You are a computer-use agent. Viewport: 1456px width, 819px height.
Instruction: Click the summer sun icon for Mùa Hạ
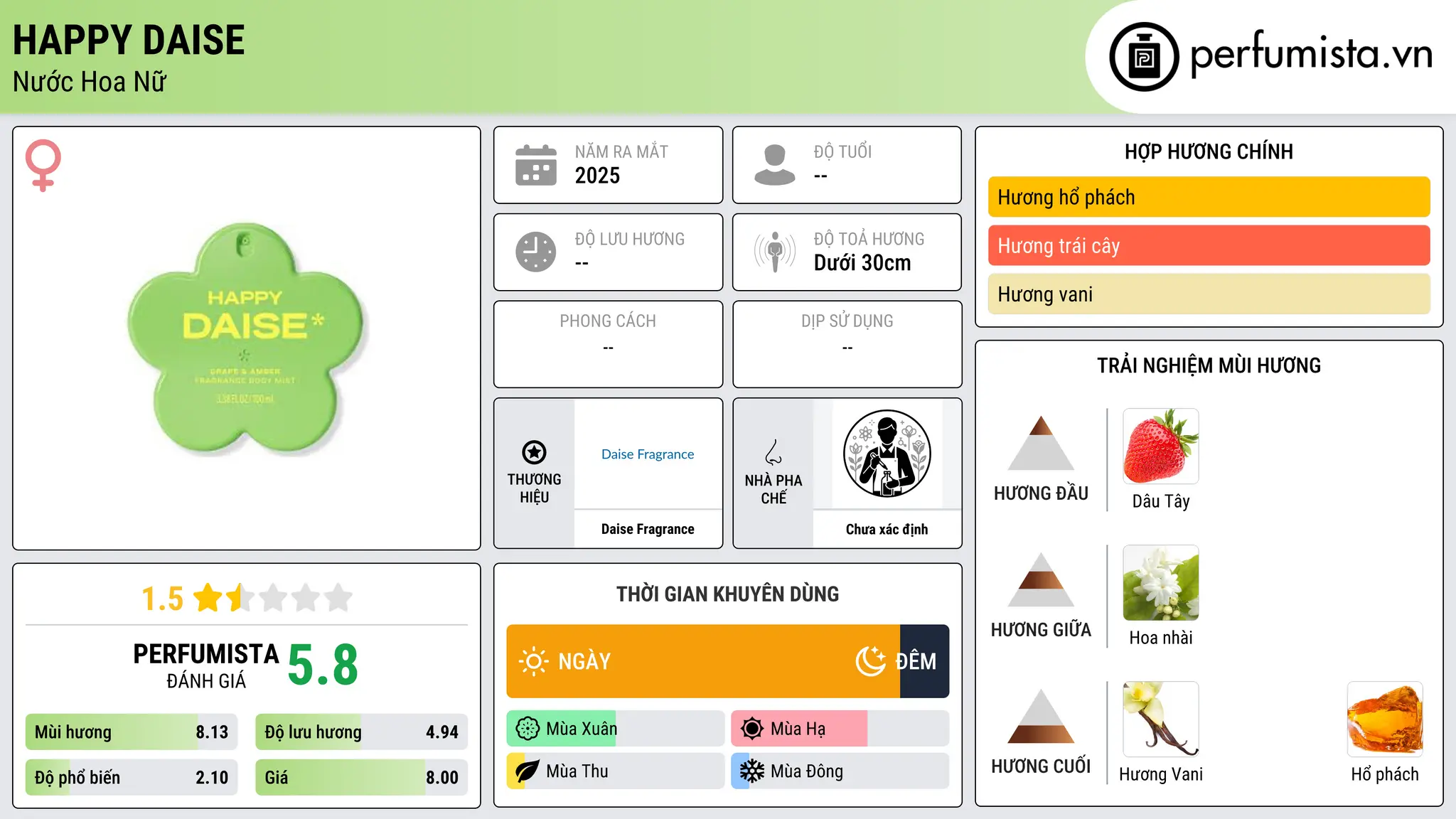point(752,729)
